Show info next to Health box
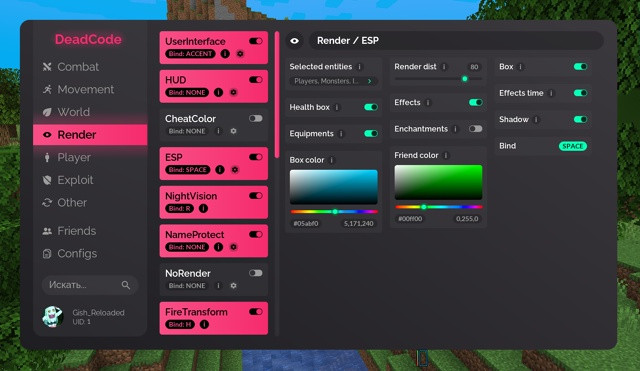 [x=337, y=107]
